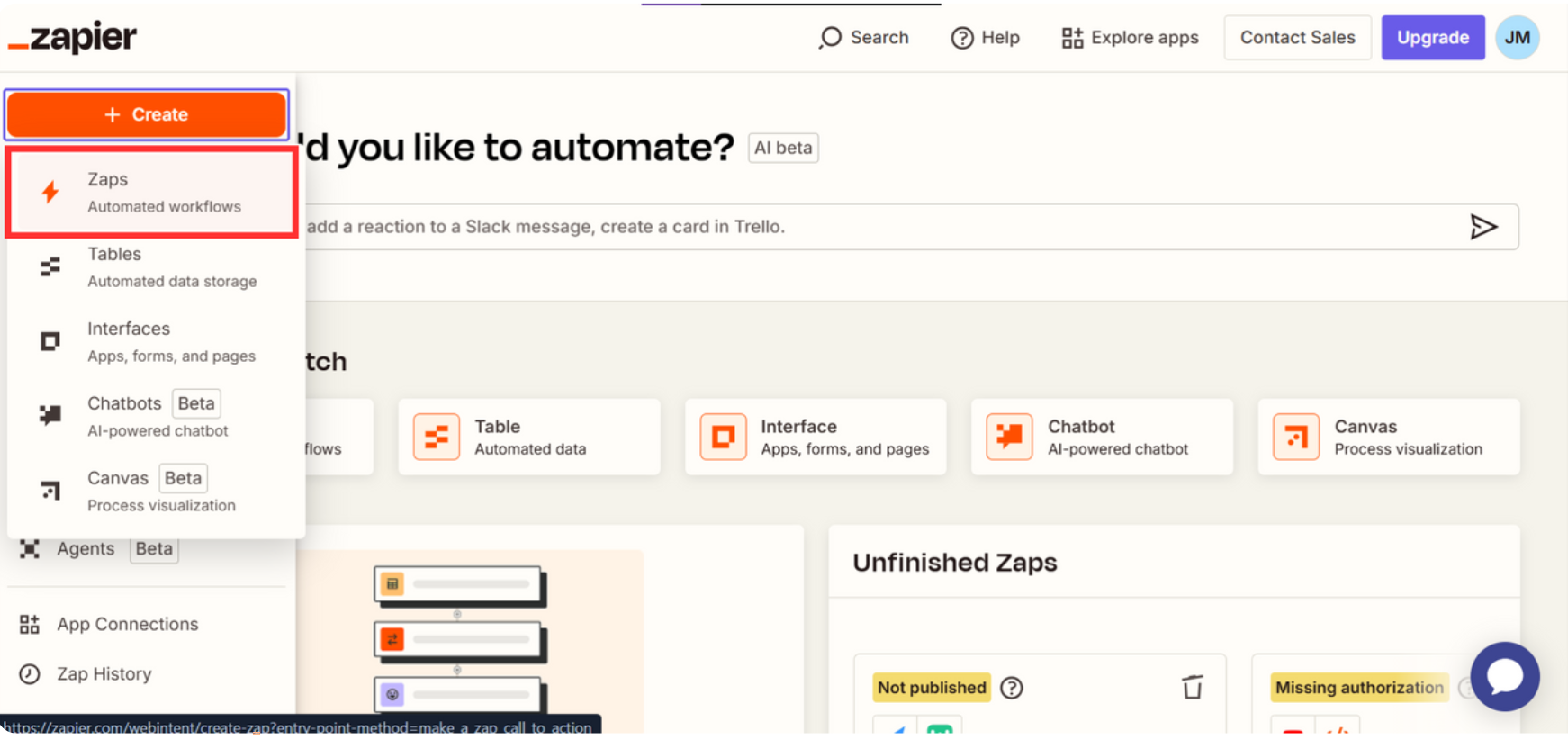Click the Zapier logo
This screenshot has height=740, width=1568.
tap(72, 38)
